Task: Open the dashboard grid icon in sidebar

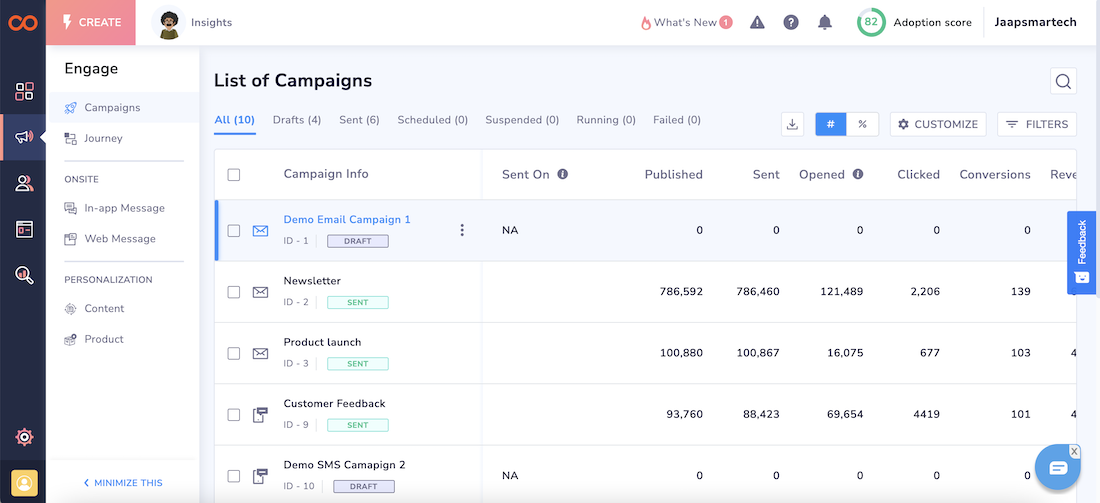Action: 24,92
